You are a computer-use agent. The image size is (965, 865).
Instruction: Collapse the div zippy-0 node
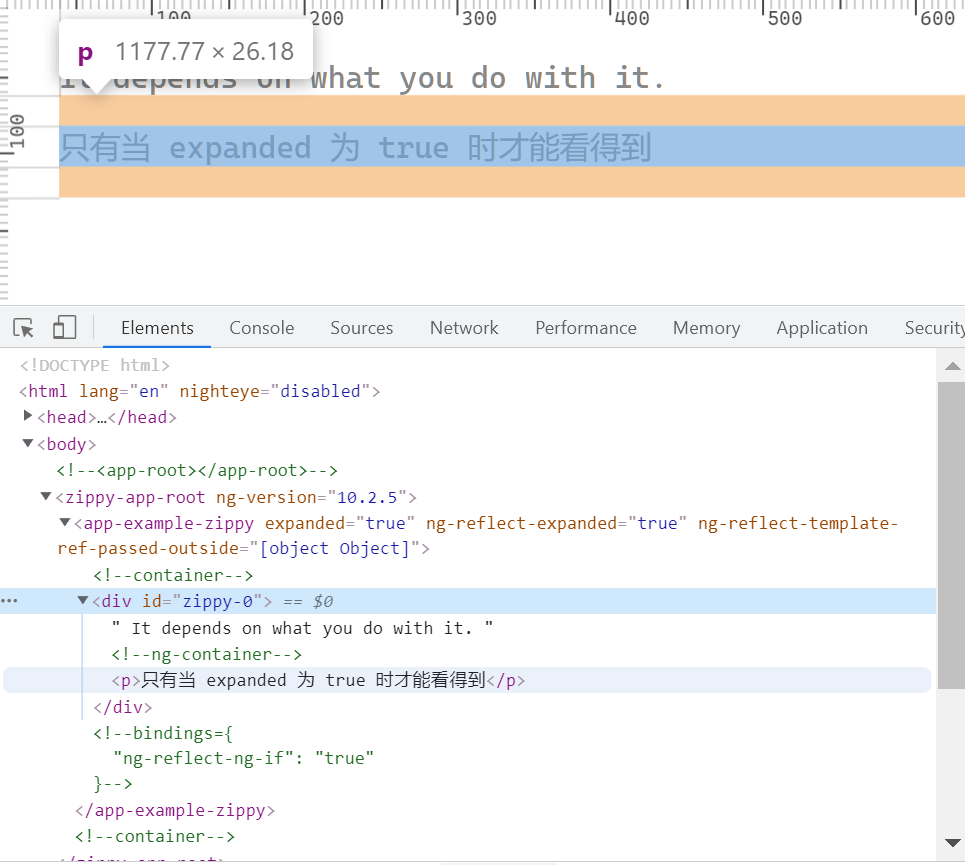(x=82, y=600)
